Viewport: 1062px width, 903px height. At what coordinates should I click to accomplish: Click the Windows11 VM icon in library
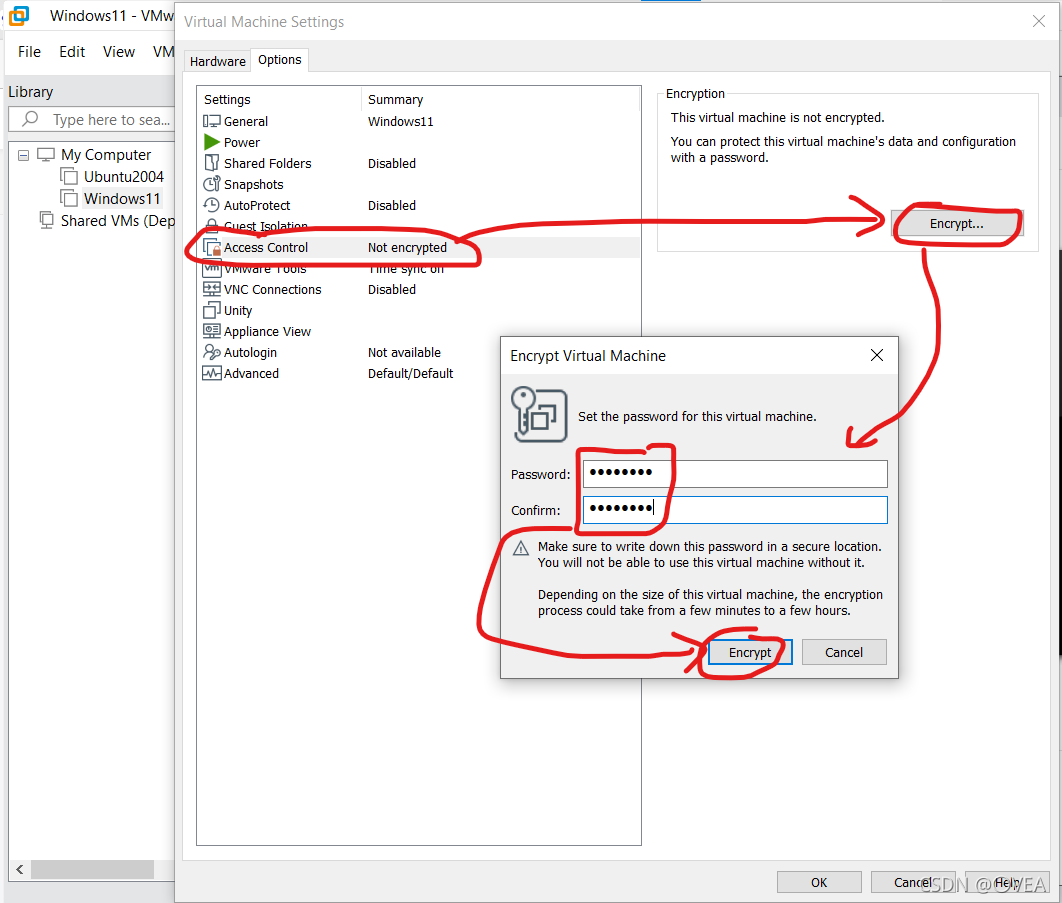tap(68, 198)
